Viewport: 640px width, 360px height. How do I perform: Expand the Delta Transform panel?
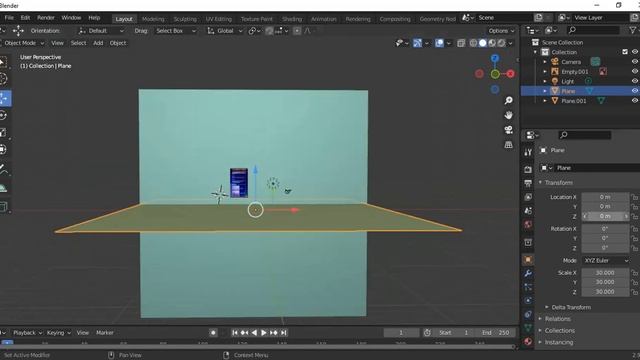568,307
